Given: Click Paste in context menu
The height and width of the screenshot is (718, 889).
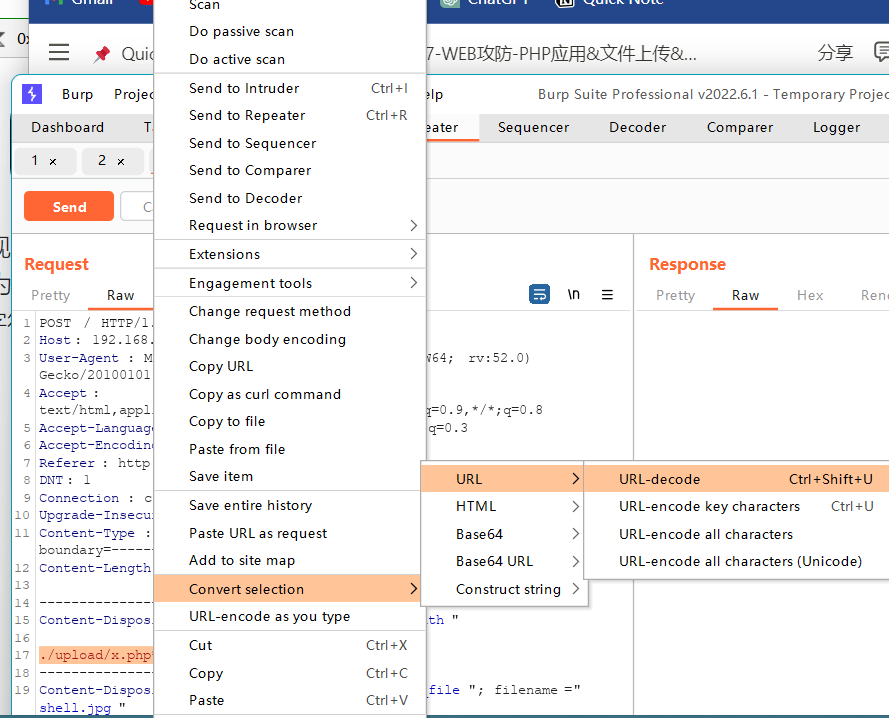Looking at the screenshot, I should pos(290,700).
